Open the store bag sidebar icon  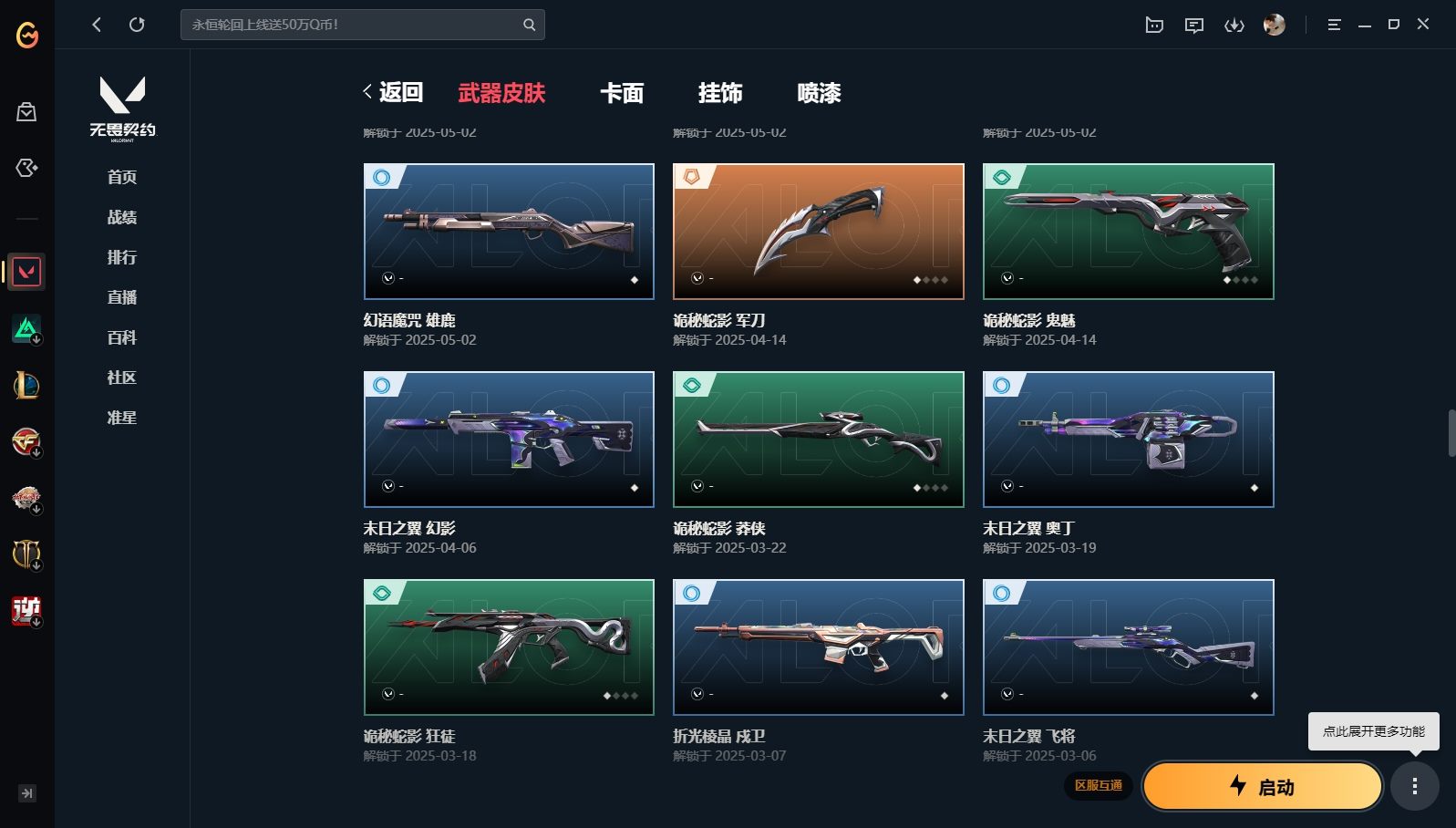pos(26,112)
